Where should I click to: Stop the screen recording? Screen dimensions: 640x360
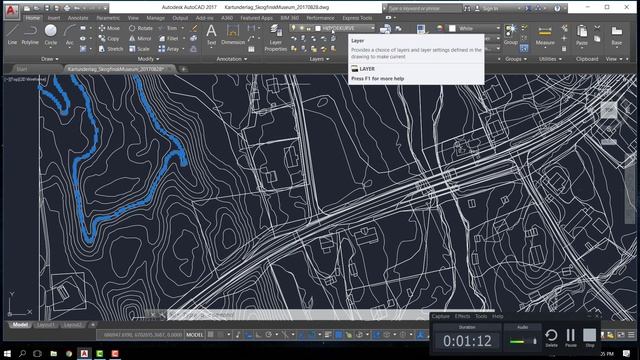pyautogui.click(x=589, y=338)
